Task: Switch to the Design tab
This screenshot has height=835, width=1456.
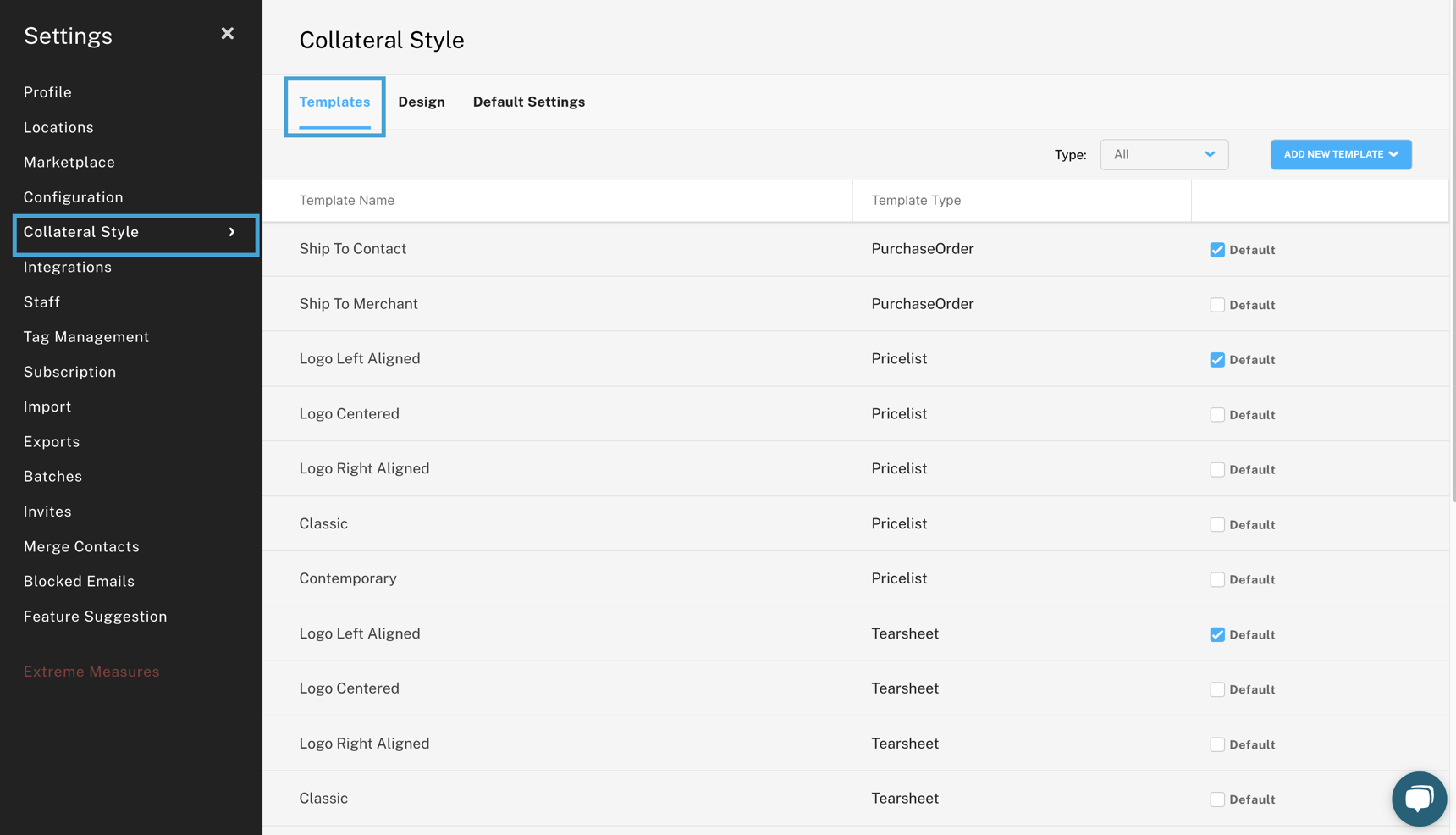Action: (421, 102)
